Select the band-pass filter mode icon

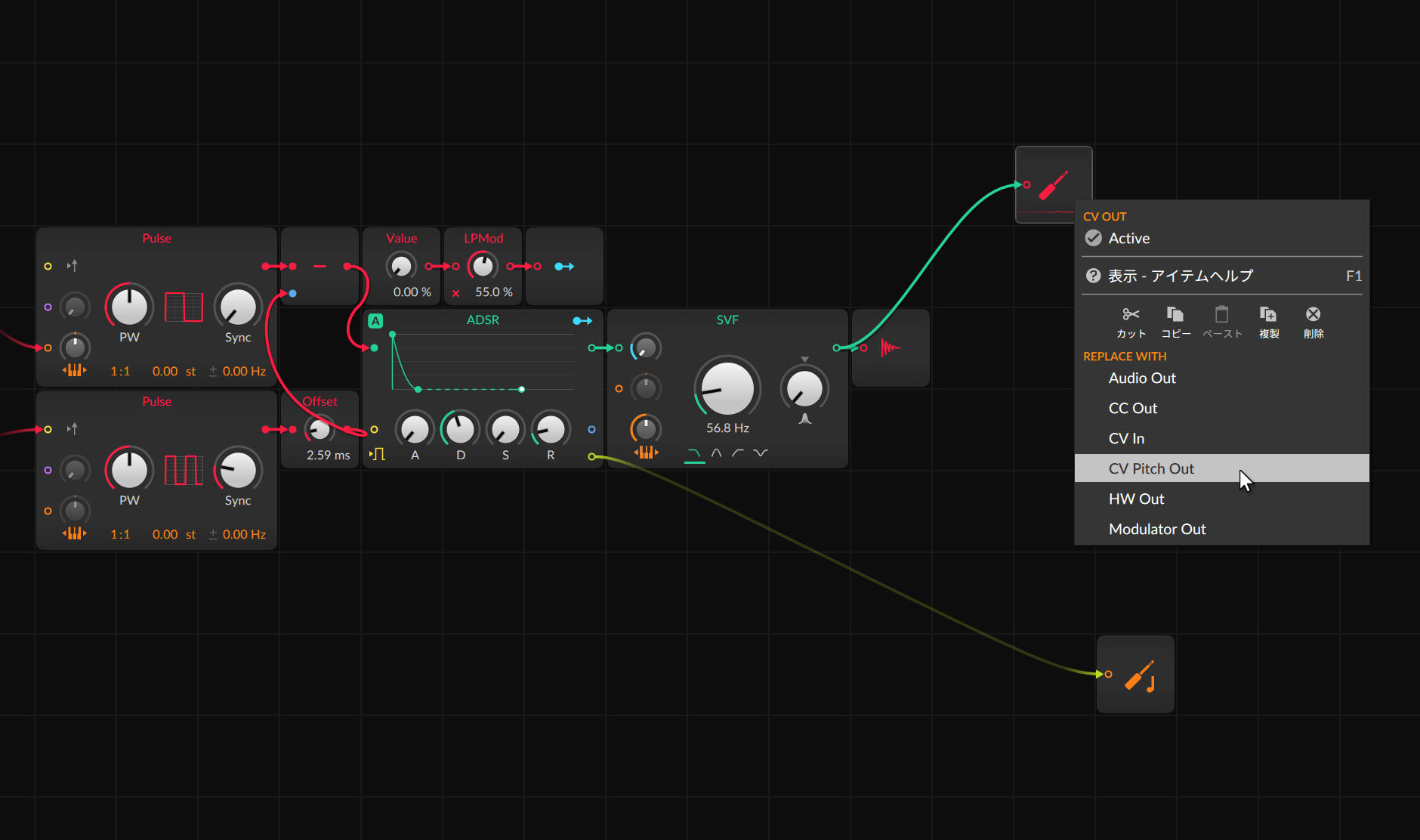click(x=716, y=453)
